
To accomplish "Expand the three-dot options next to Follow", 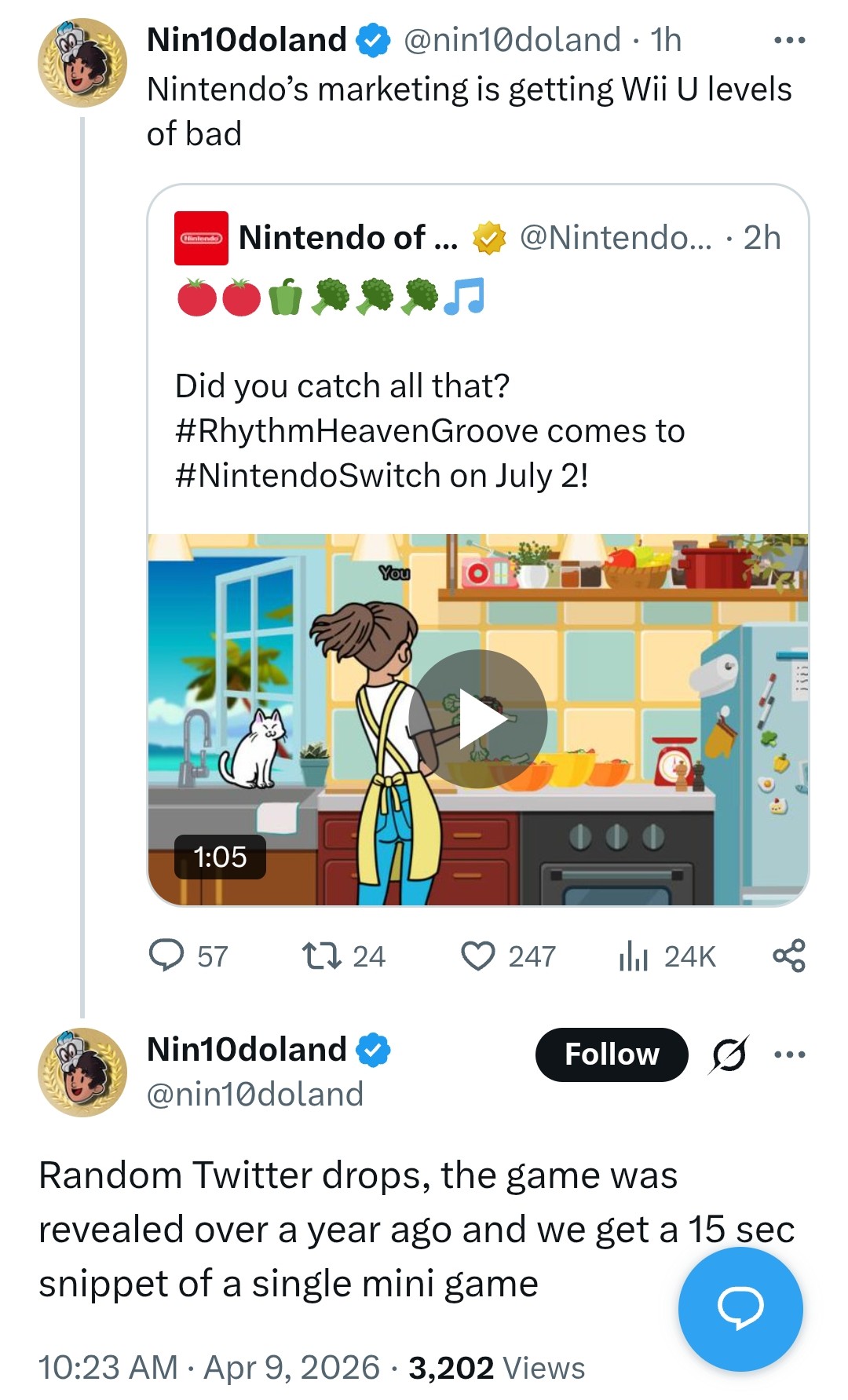I will pos(789,1054).
